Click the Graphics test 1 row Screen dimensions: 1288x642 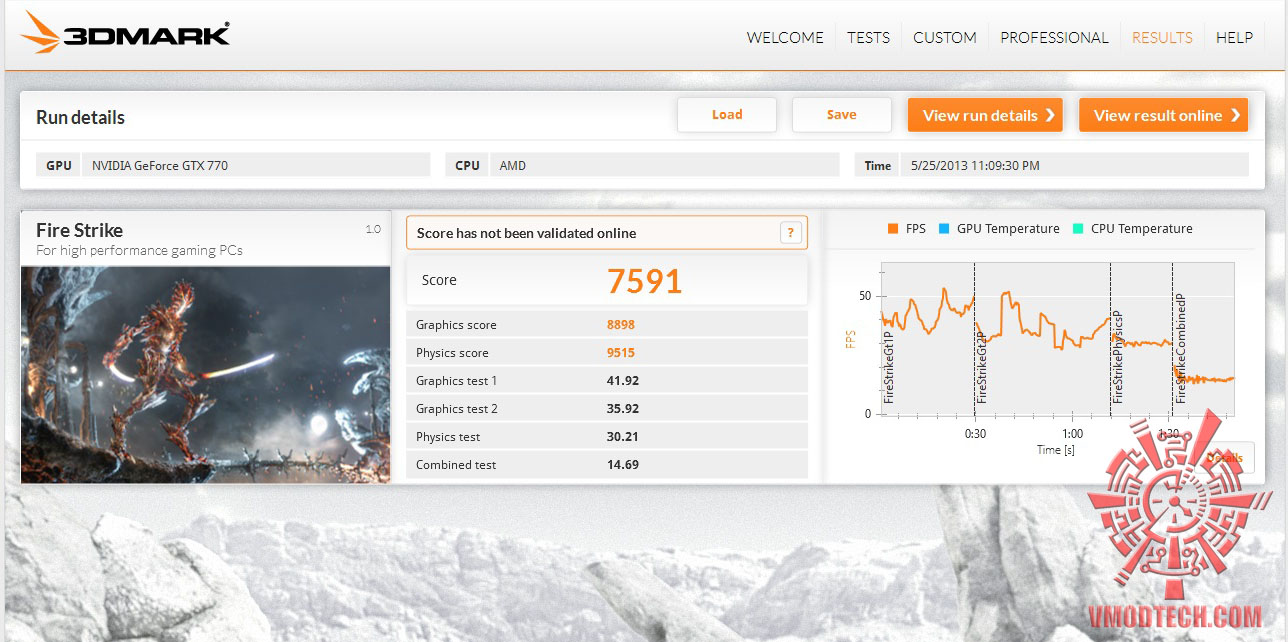(x=607, y=381)
